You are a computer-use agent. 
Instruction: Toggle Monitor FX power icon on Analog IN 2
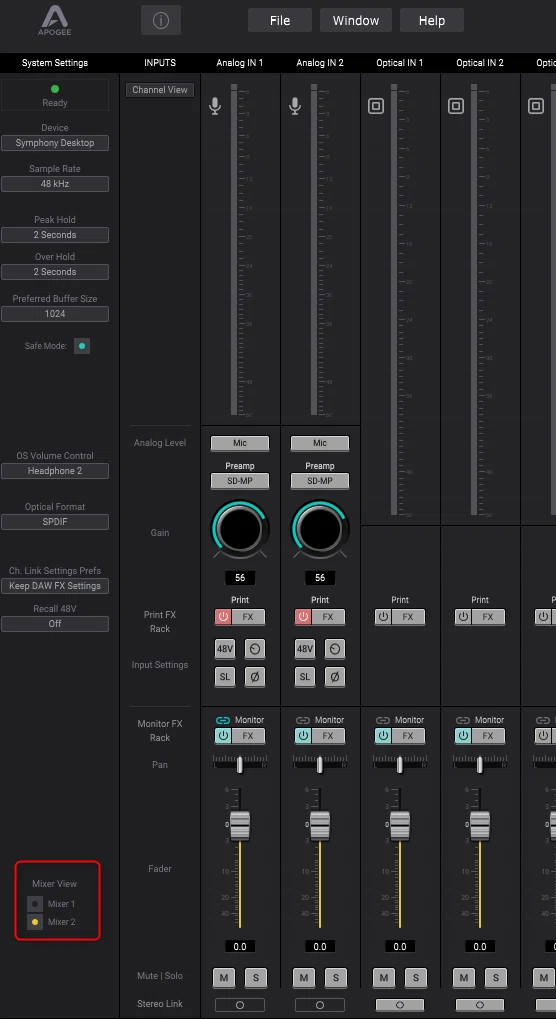pos(303,736)
